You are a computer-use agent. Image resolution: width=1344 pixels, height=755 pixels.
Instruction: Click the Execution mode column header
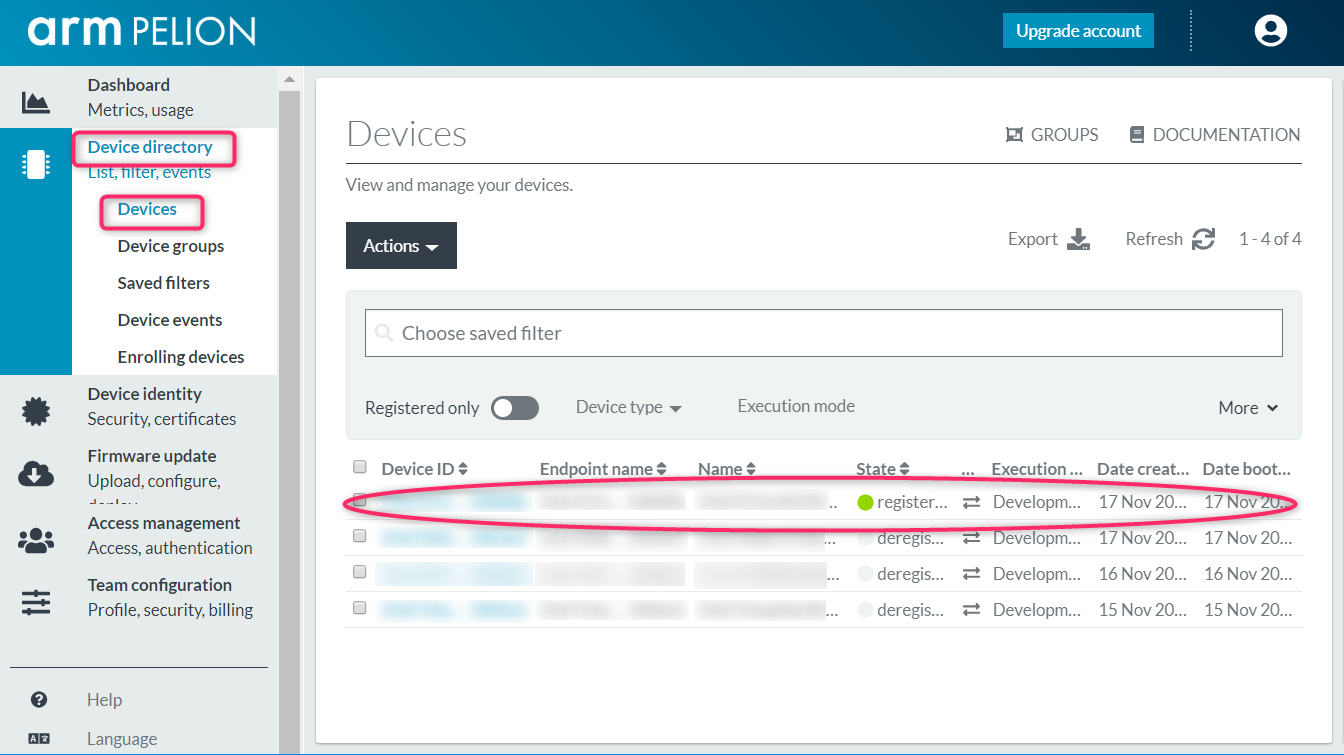coord(1037,469)
